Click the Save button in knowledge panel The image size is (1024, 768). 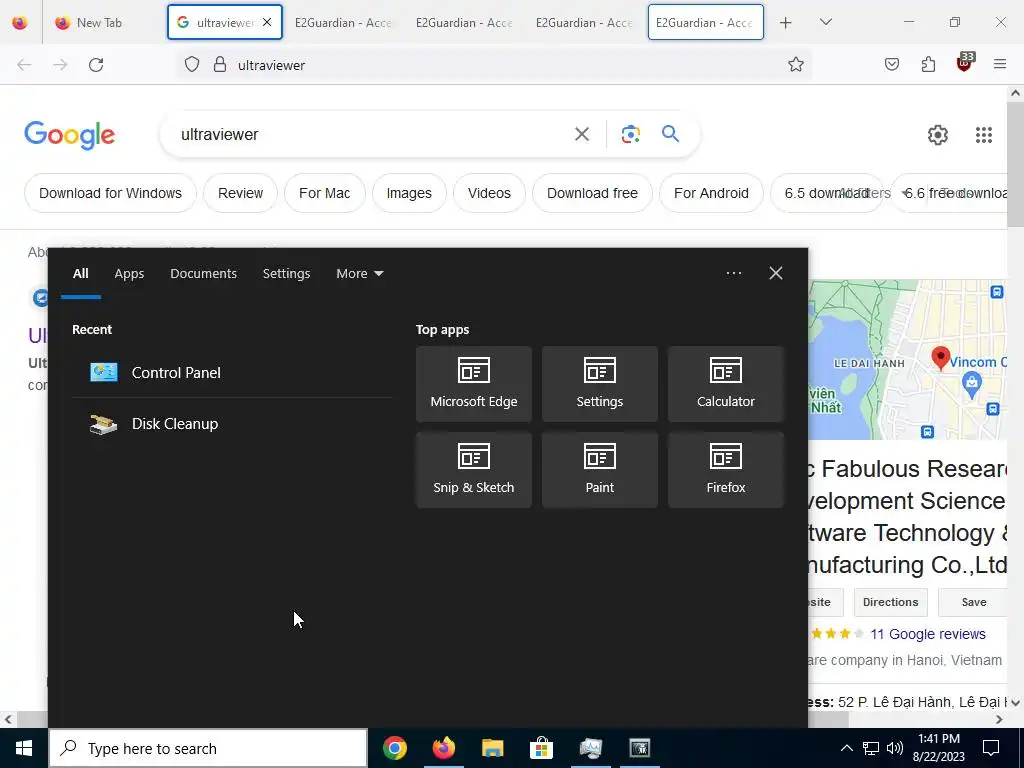974,602
